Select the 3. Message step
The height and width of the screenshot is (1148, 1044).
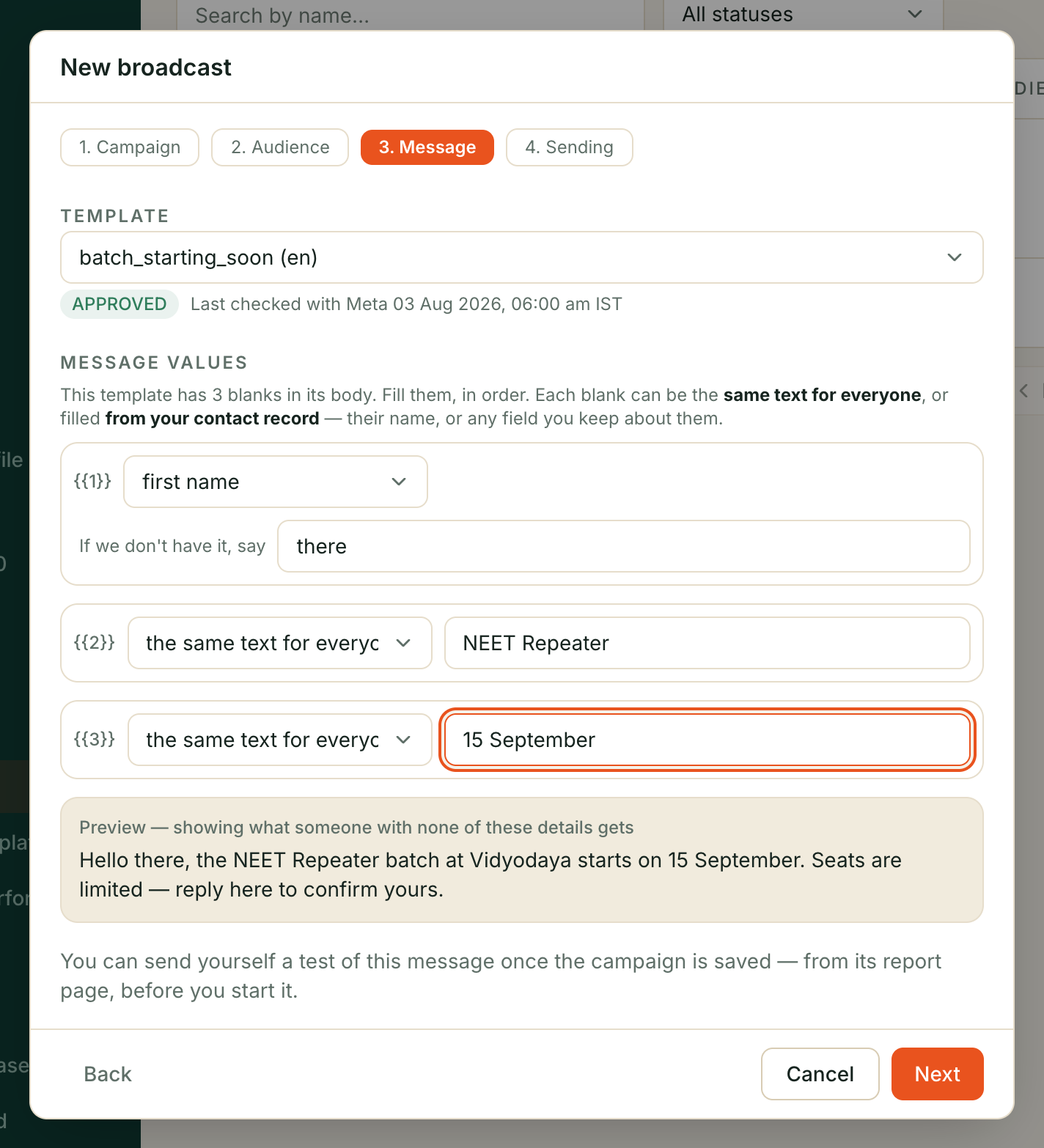(427, 147)
